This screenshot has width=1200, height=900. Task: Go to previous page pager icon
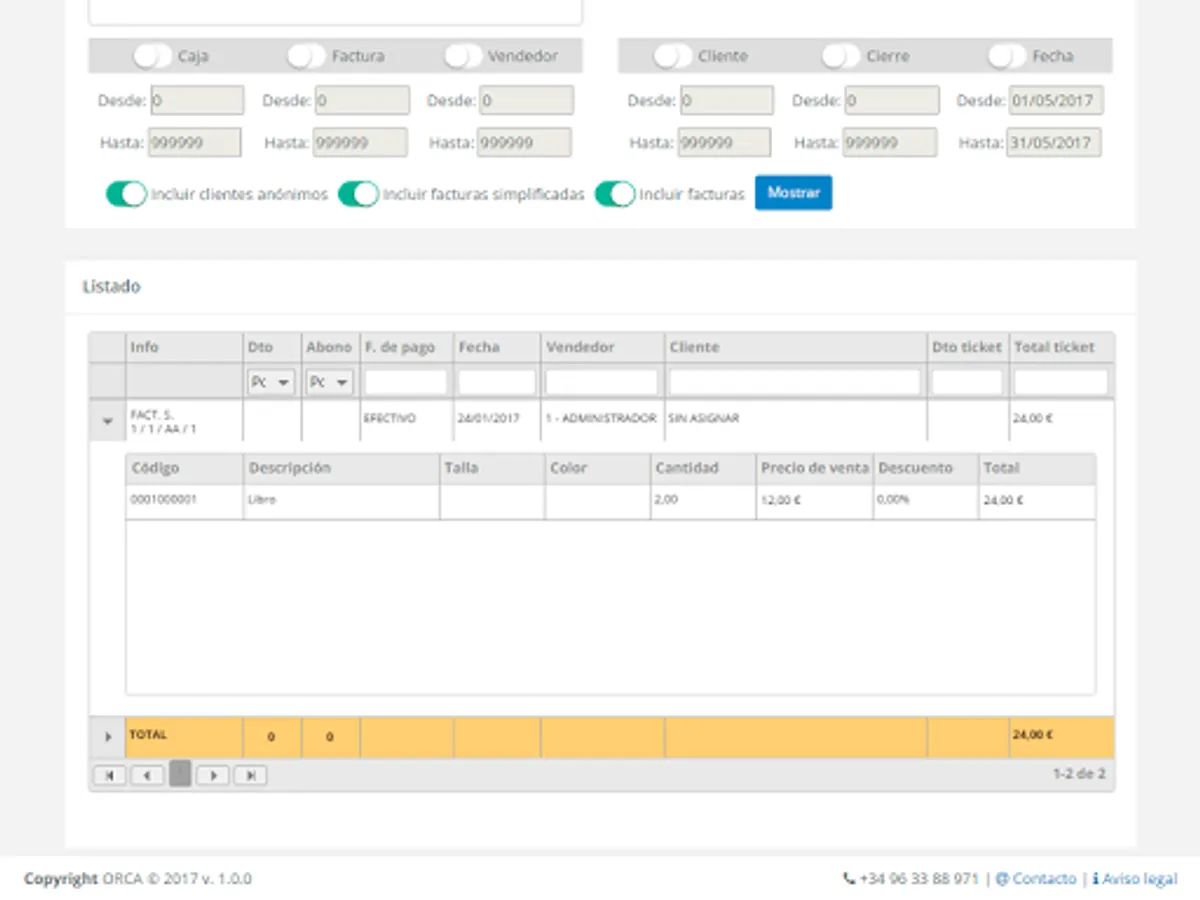point(147,775)
